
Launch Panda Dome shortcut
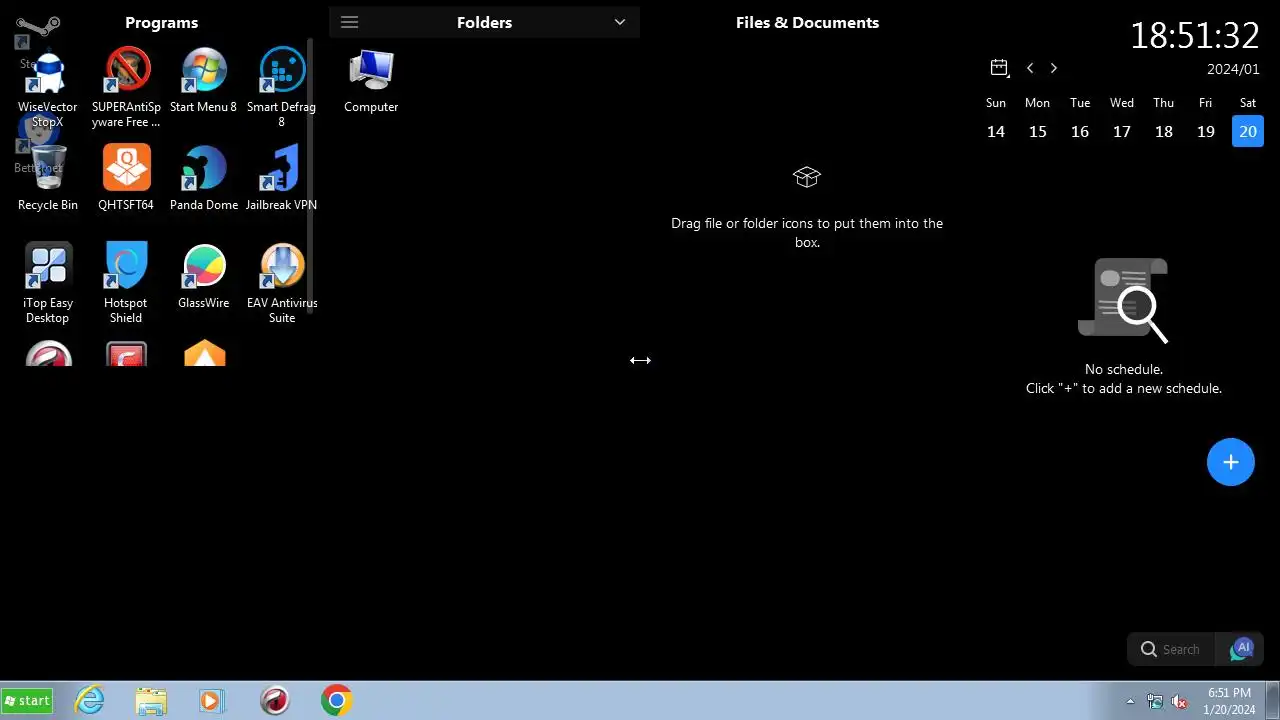[204, 178]
